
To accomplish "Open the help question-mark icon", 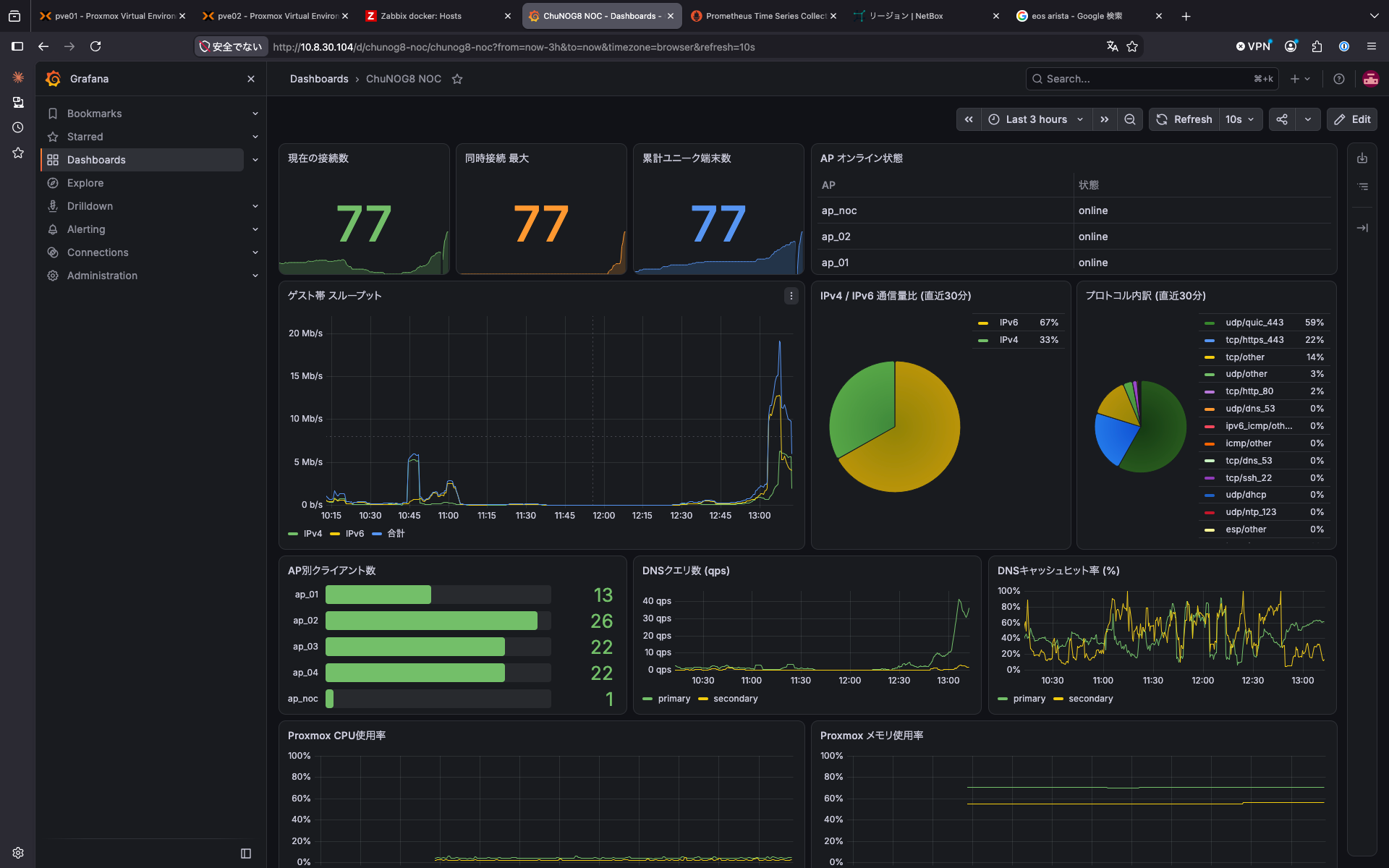I will point(1339,79).
